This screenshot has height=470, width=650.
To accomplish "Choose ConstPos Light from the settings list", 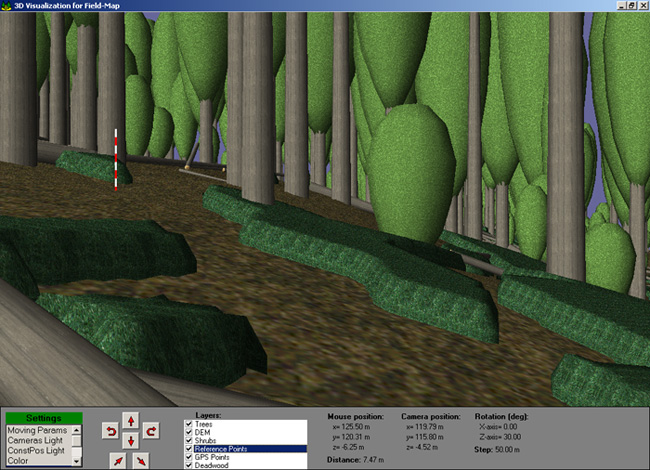I will [x=35, y=451].
